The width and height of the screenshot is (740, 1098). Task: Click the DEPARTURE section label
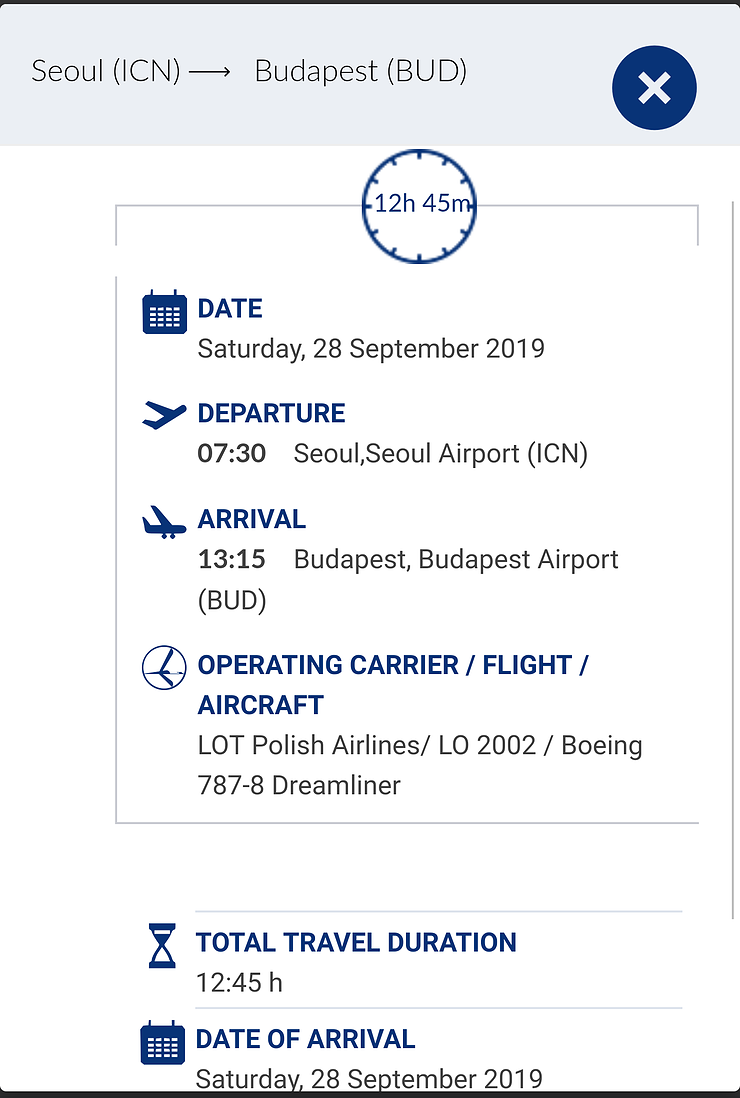tap(272, 413)
